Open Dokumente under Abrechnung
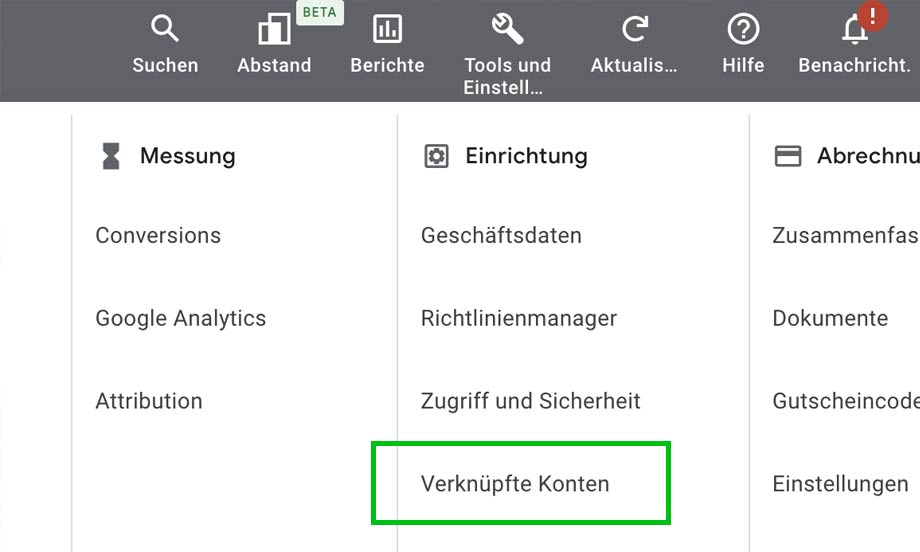 (x=830, y=319)
